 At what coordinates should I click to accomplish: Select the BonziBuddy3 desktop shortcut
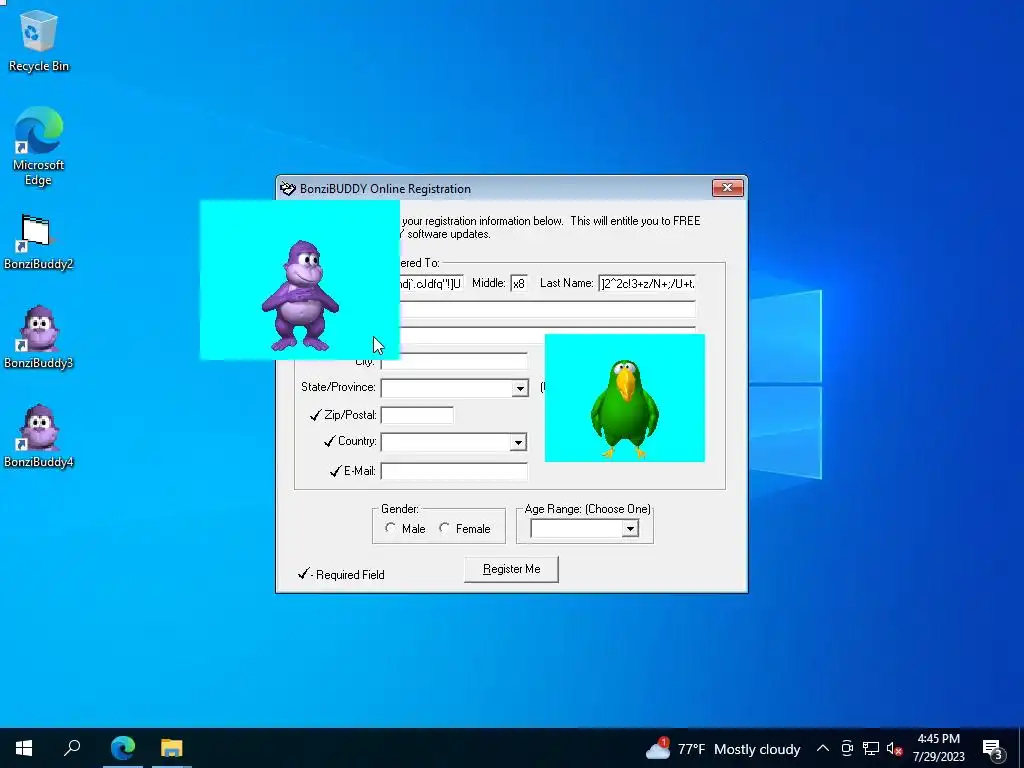click(39, 337)
